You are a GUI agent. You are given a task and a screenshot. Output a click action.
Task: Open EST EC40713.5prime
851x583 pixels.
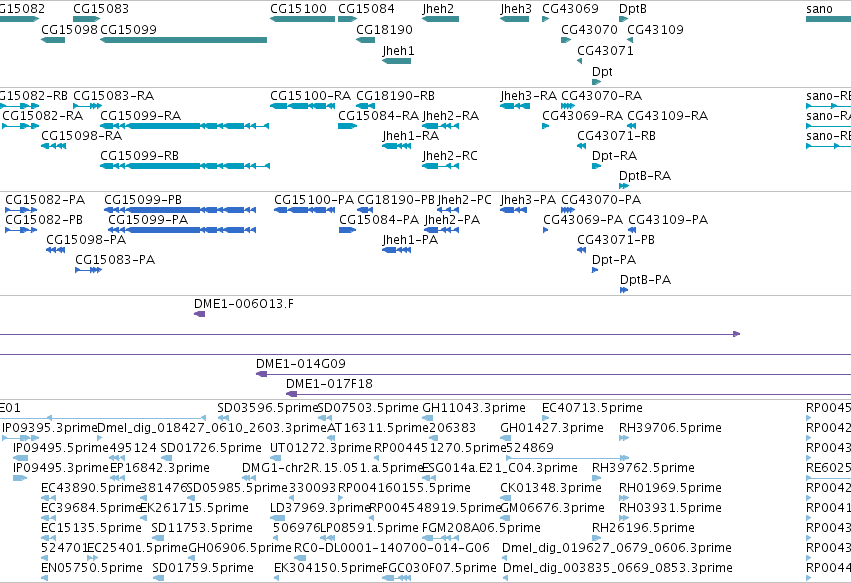point(545,418)
